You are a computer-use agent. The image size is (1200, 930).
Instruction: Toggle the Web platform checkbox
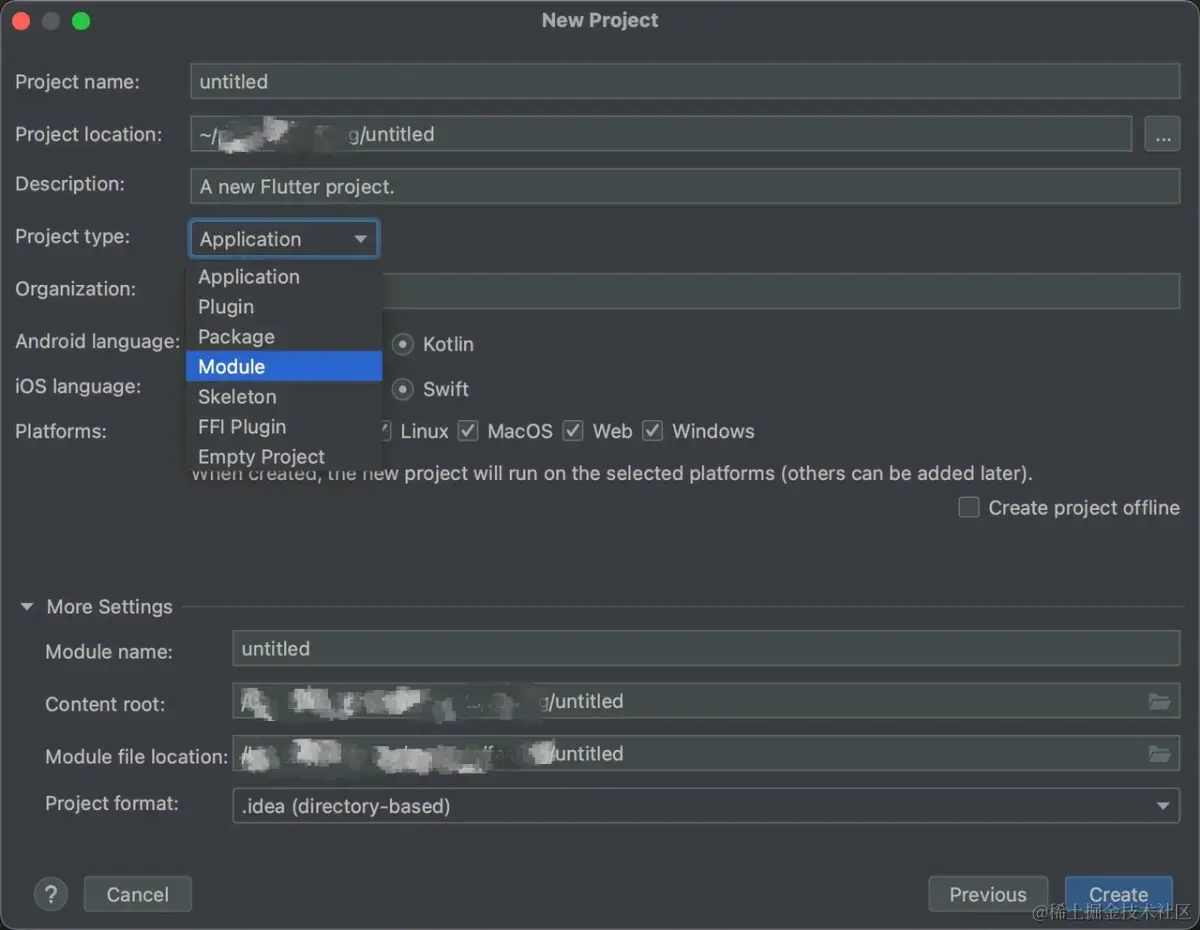pos(573,431)
